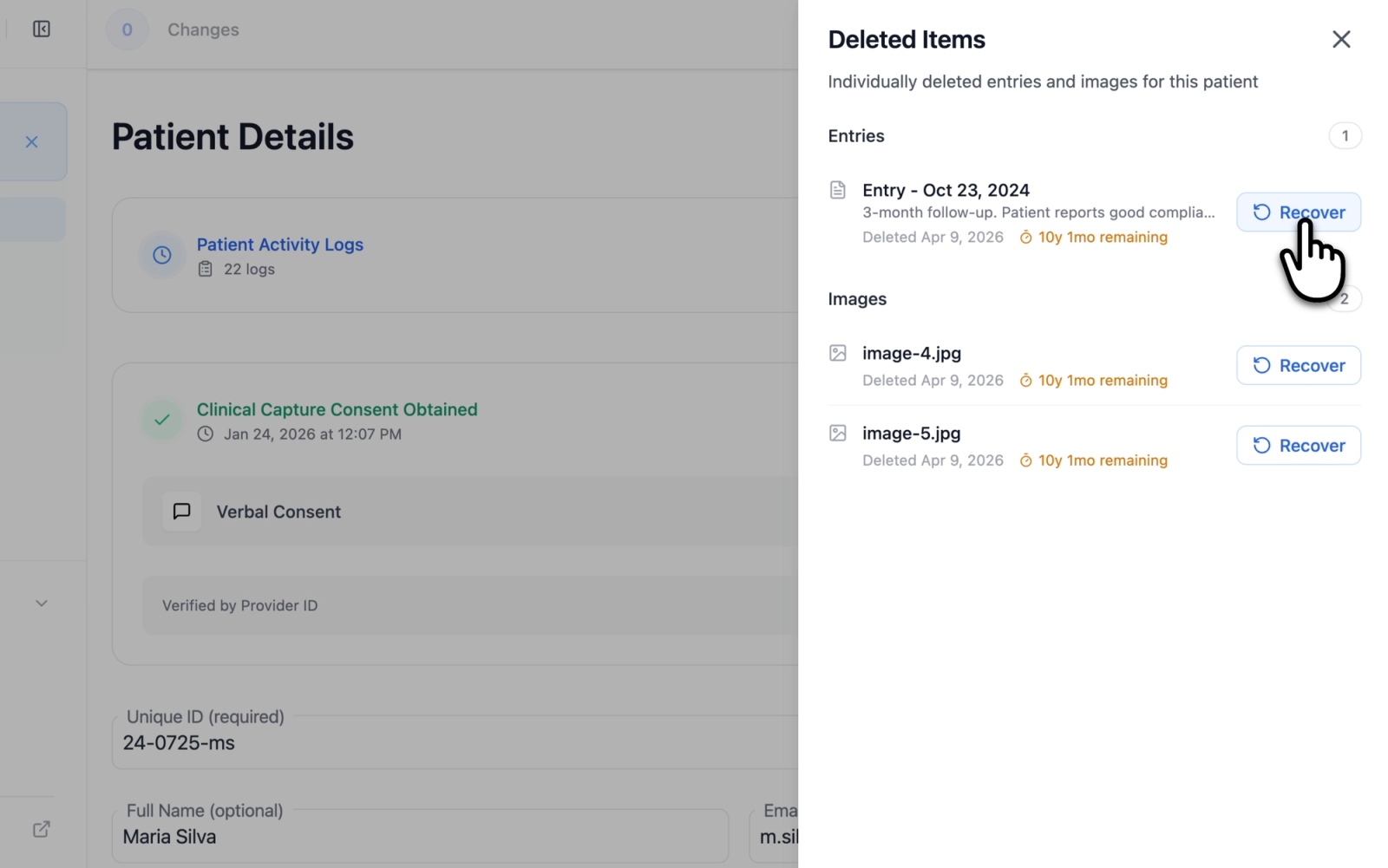This screenshot has width=1388, height=868.
Task: Select the Entry - Oct 23, 2024 title
Action: 946,190
